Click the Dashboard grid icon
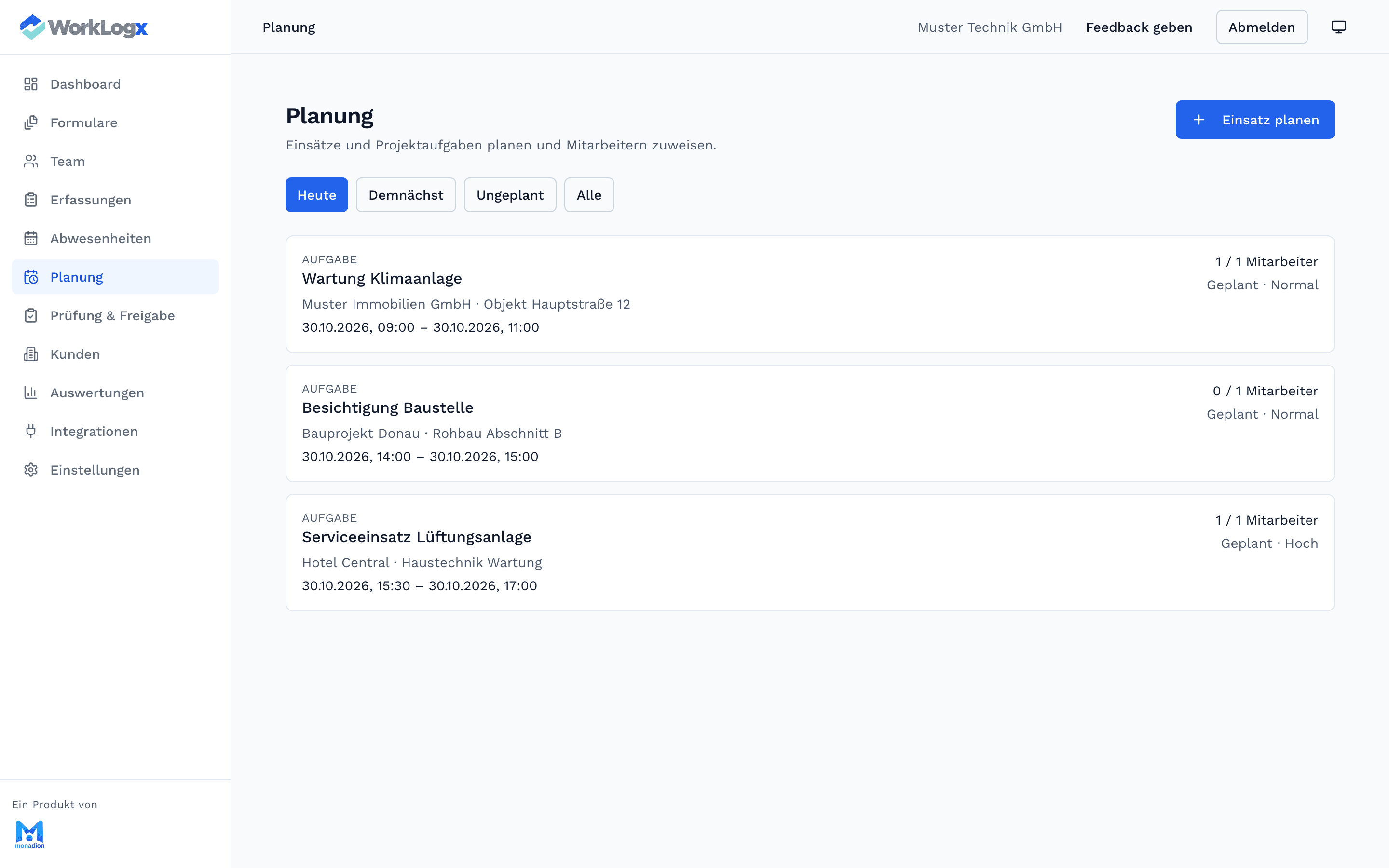Viewport: 1389px width, 868px height. [x=31, y=84]
